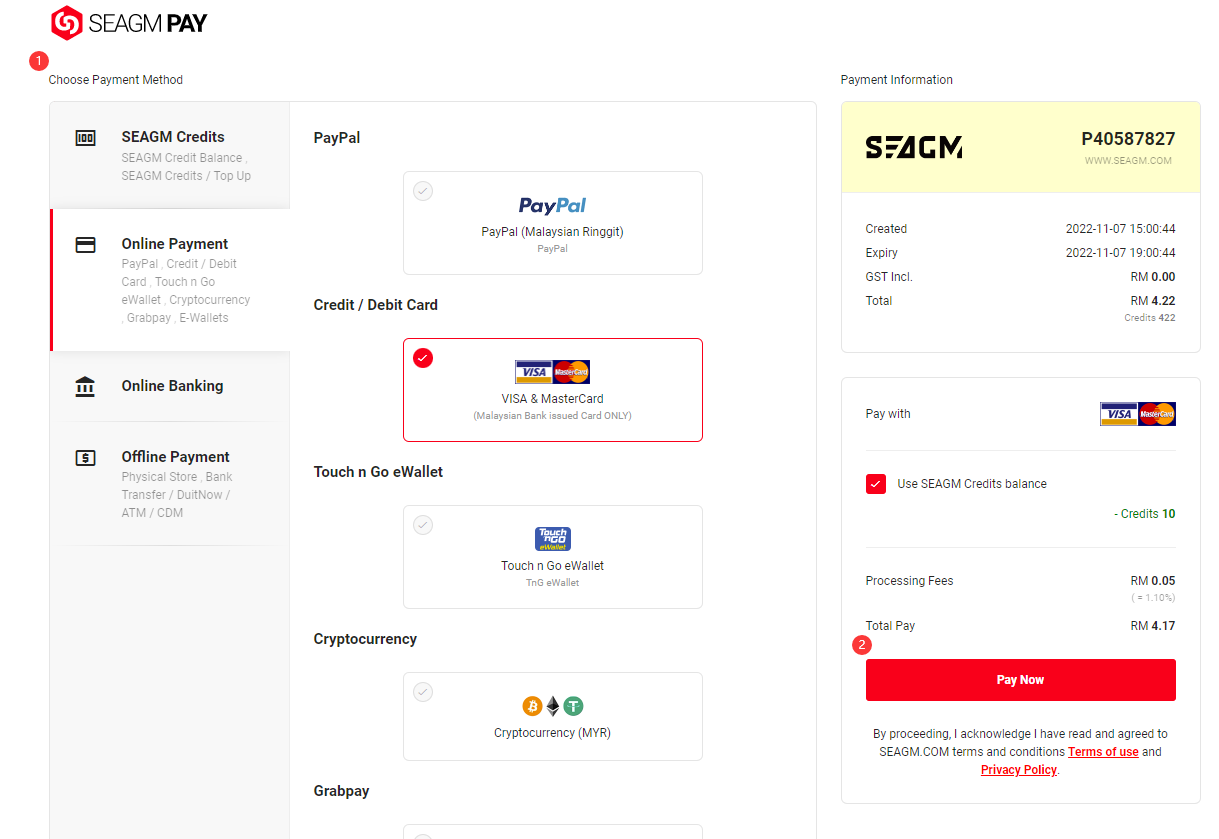The image size is (1219, 839).
Task: Click the Pay Now button
Action: pyautogui.click(x=1020, y=680)
